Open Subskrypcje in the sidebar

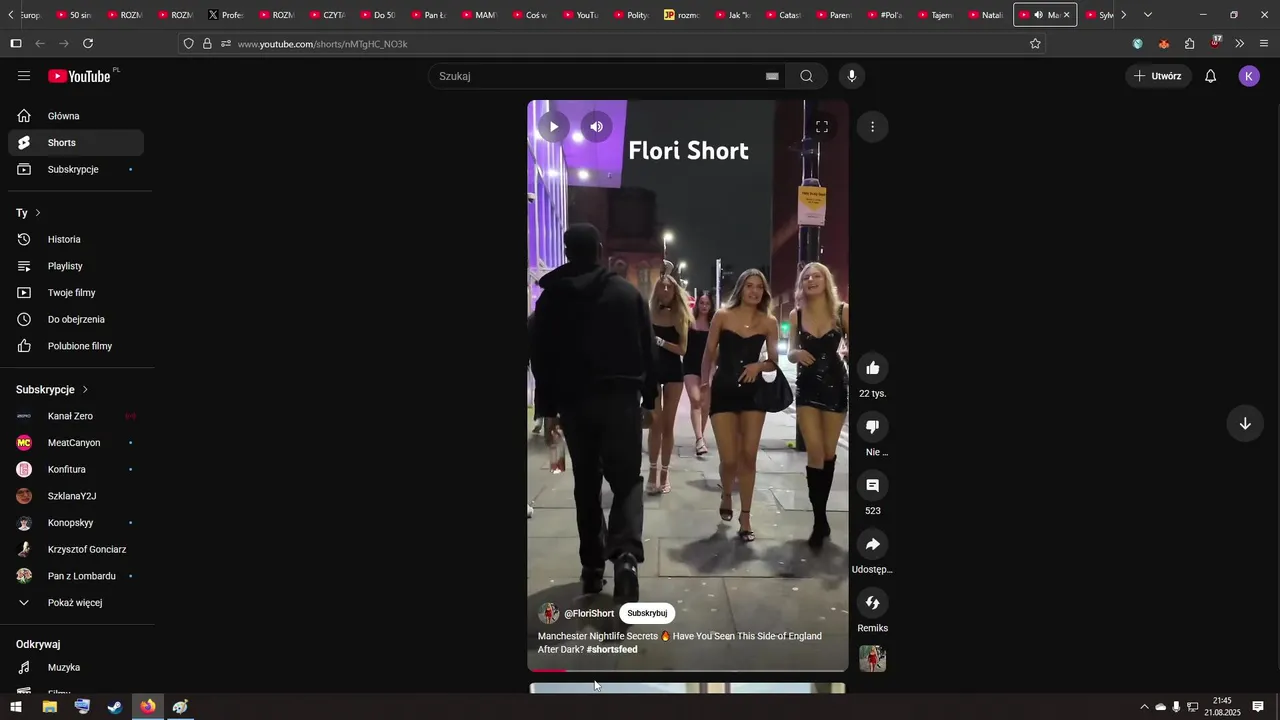pos(76,169)
